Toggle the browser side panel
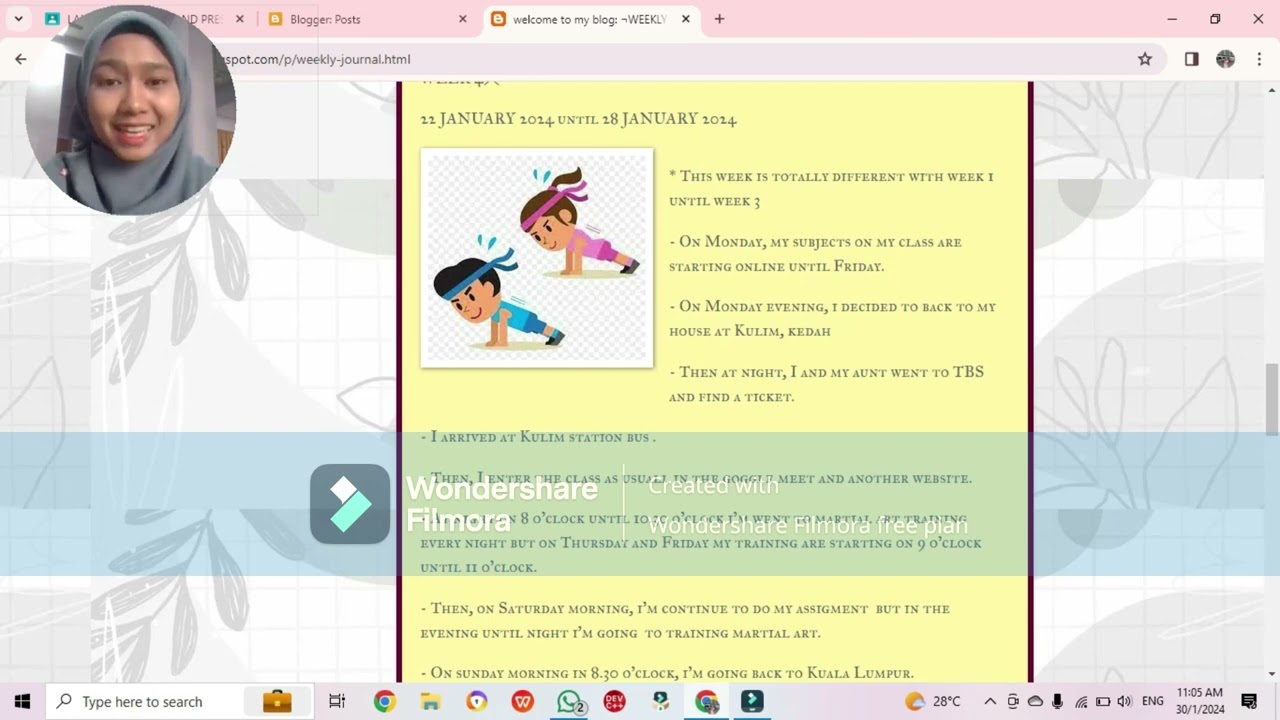This screenshot has width=1280, height=720. [x=1191, y=59]
